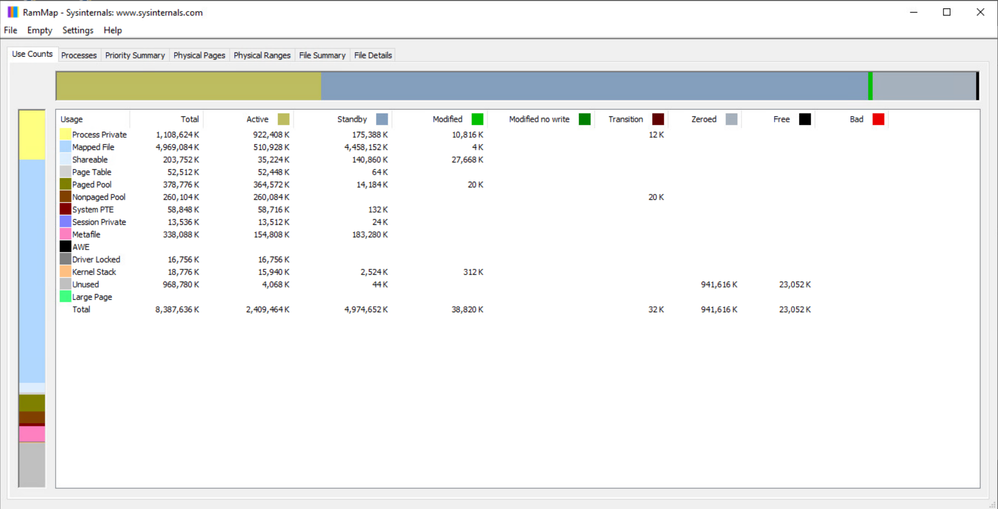Click the Mapped File standby value 4,458,152 K
The width and height of the screenshot is (998, 509).
click(x=366, y=147)
